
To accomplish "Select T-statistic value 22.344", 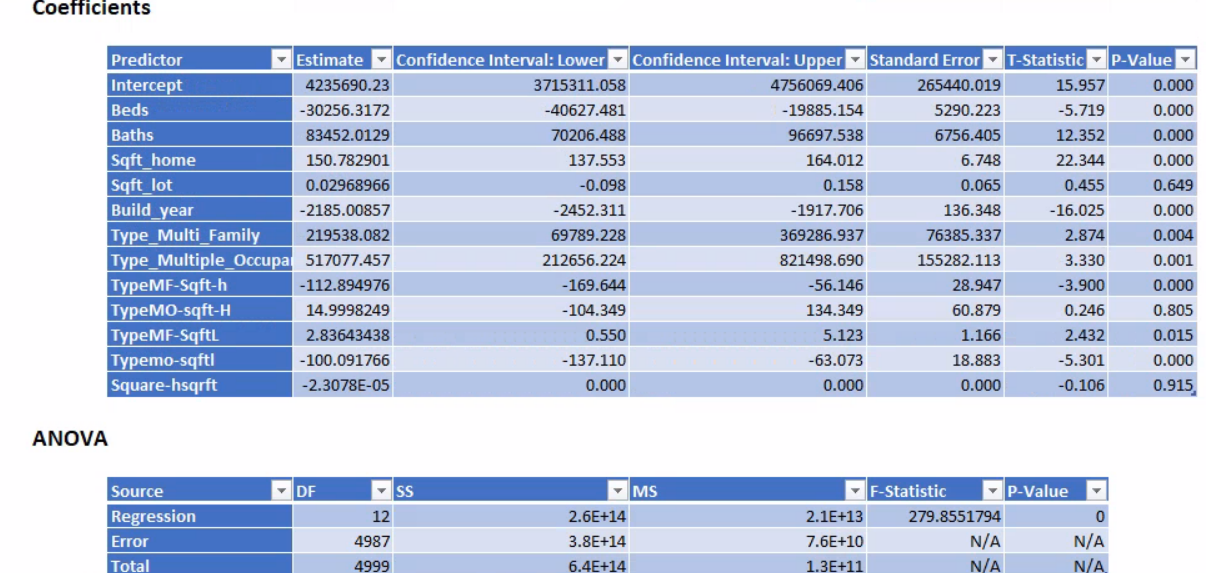I will click(x=1056, y=160).
